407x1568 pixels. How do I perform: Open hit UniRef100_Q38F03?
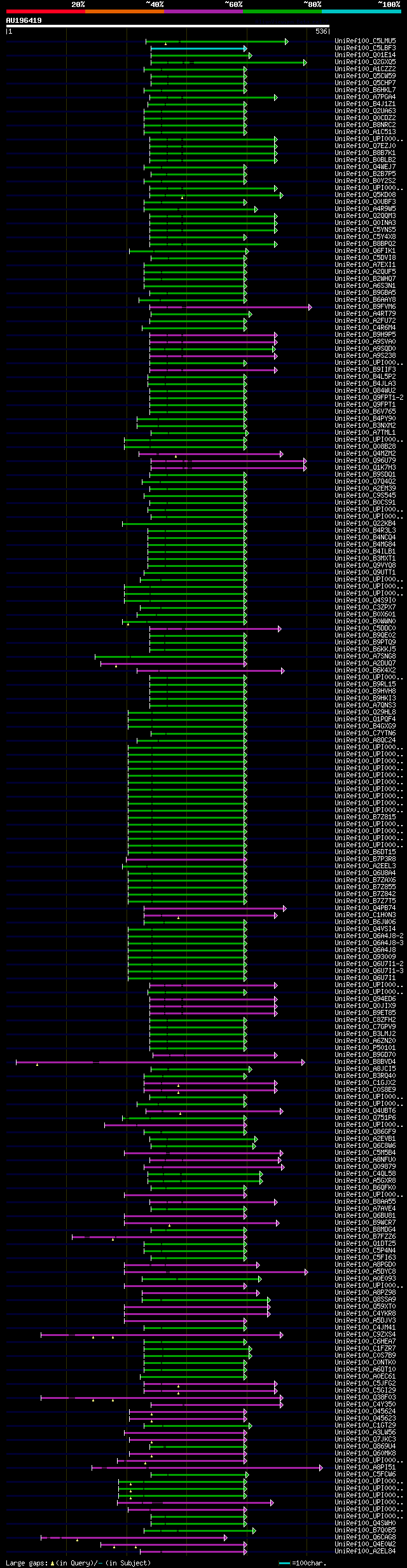pos(365,1398)
